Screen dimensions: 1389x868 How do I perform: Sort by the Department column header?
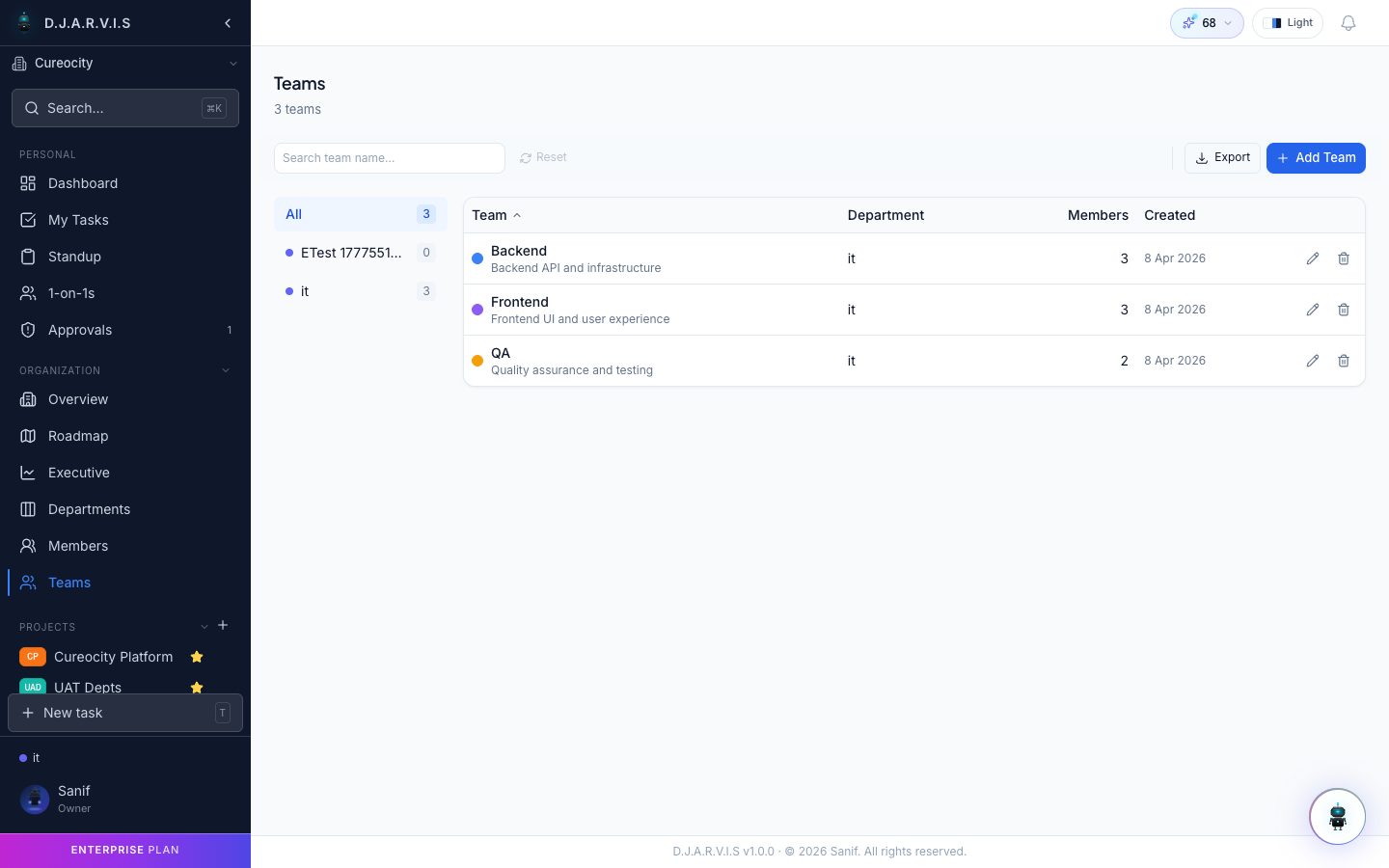(885, 215)
